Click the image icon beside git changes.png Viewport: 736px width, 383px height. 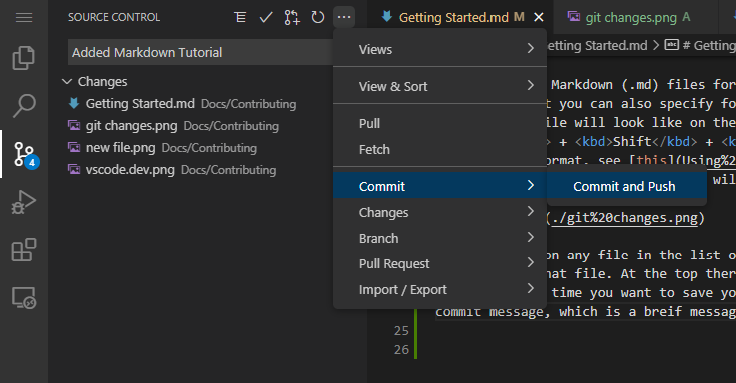[x=74, y=125]
